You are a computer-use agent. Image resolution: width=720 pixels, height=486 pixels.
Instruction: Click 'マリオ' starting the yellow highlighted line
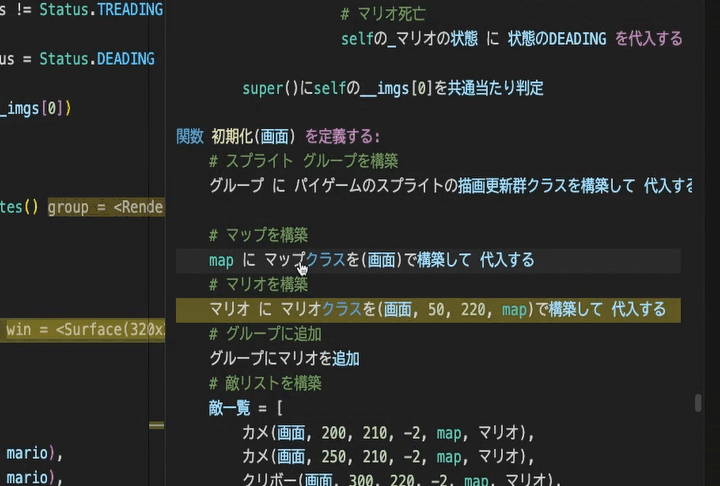(230, 309)
